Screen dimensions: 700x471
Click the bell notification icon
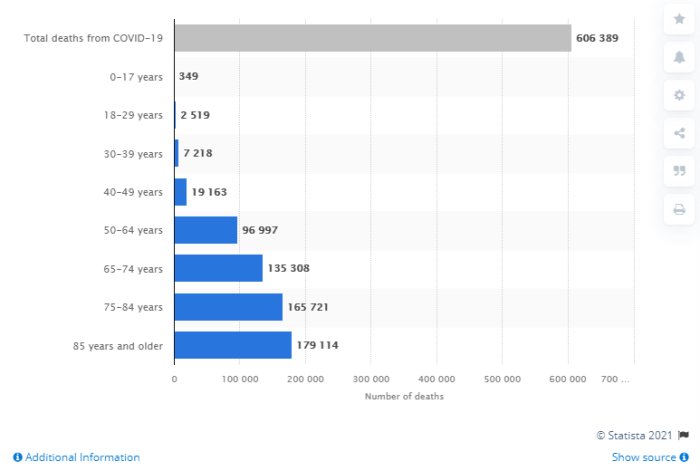pos(679,57)
